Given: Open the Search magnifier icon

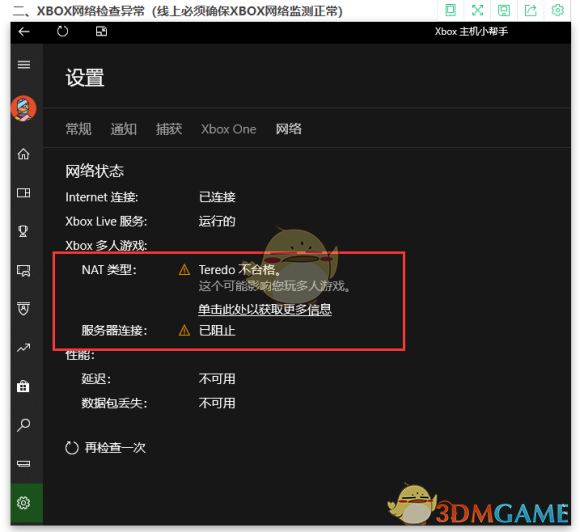Looking at the screenshot, I should tap(24, 425).
